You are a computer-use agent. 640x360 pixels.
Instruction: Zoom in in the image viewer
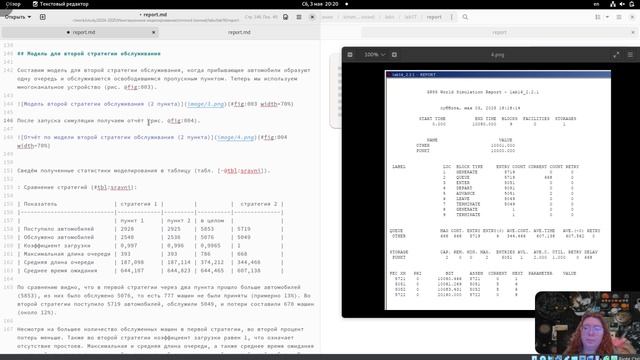click(x=394, y=55)
